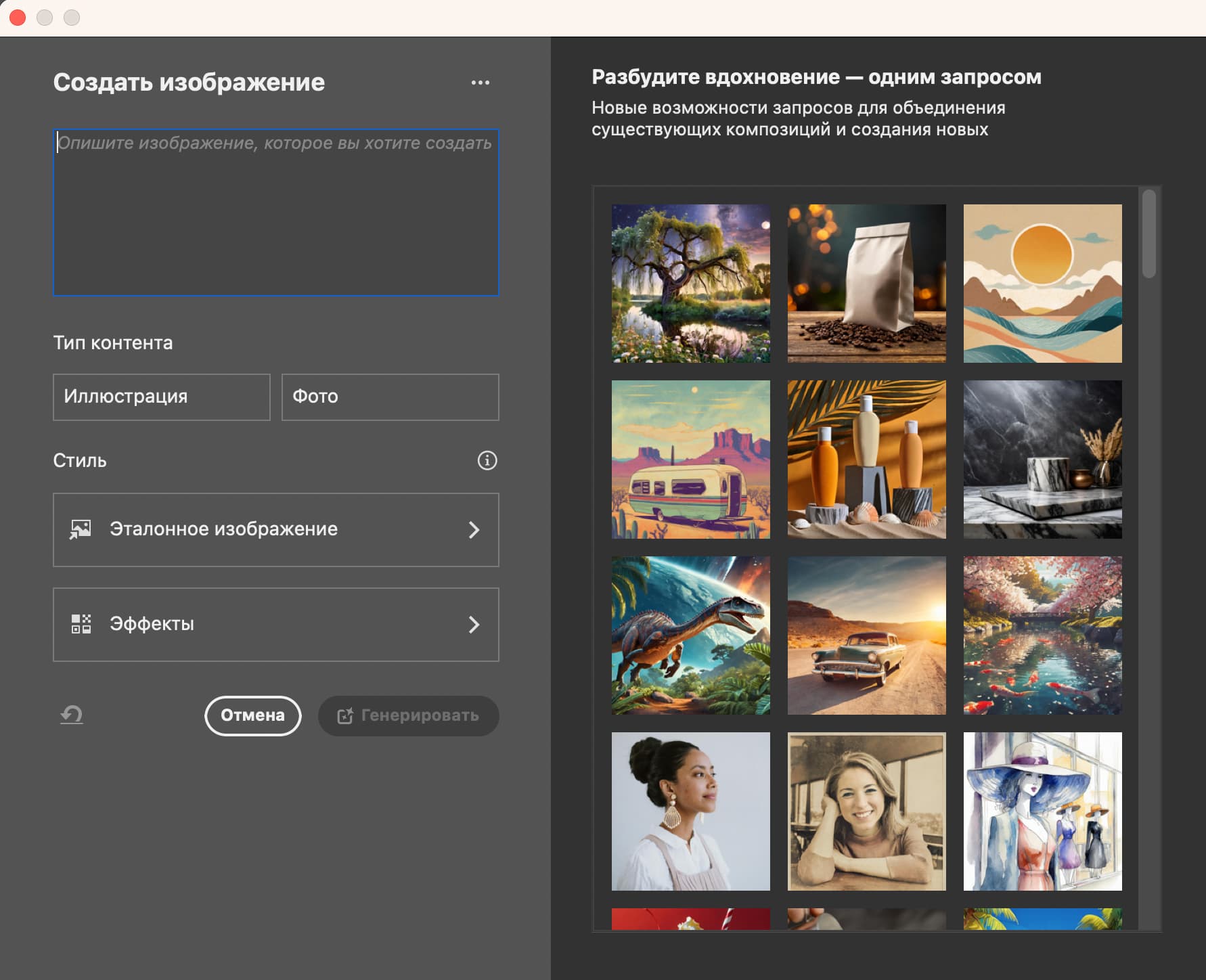Screen dimensions: 1206x980
Task: Click the reference image icon in Эталонное изображение
Action: click(81, 529)
